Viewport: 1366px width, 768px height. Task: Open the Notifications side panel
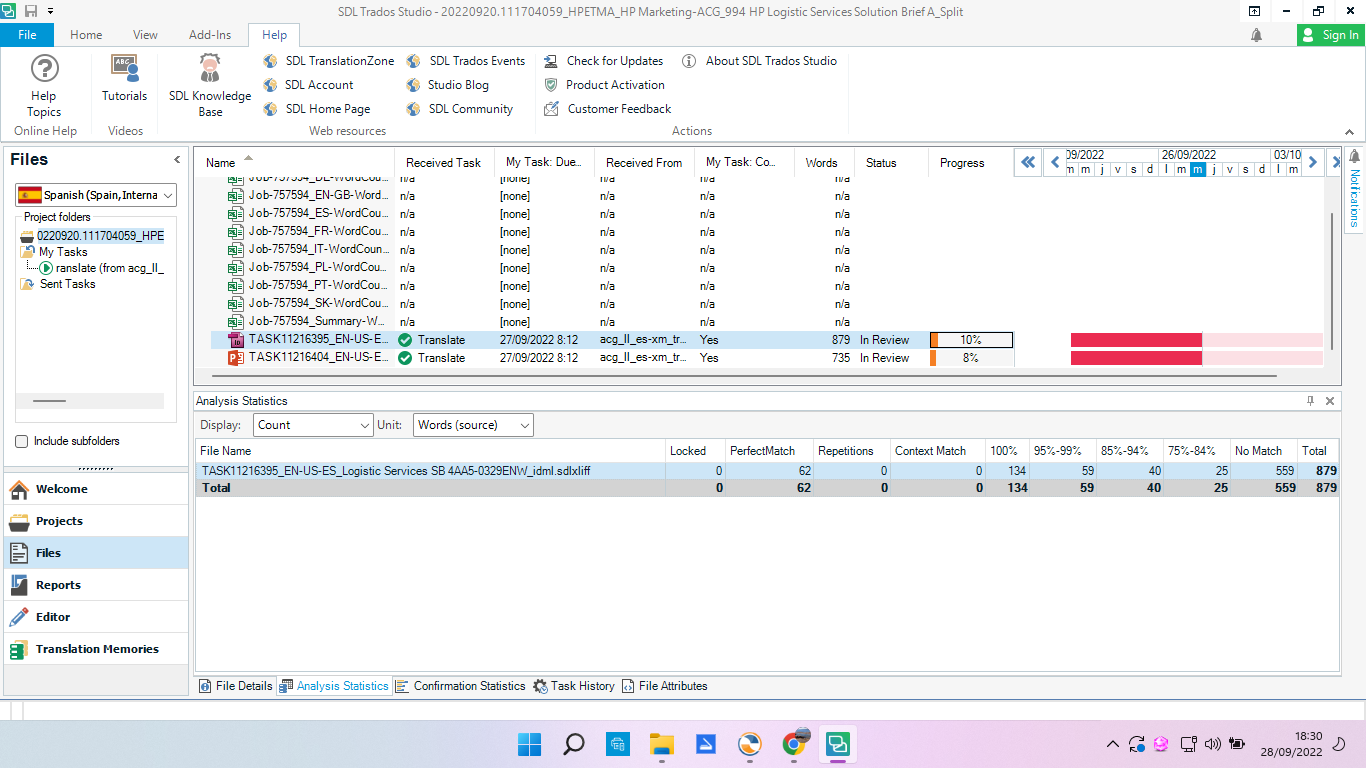[1355, 190]
